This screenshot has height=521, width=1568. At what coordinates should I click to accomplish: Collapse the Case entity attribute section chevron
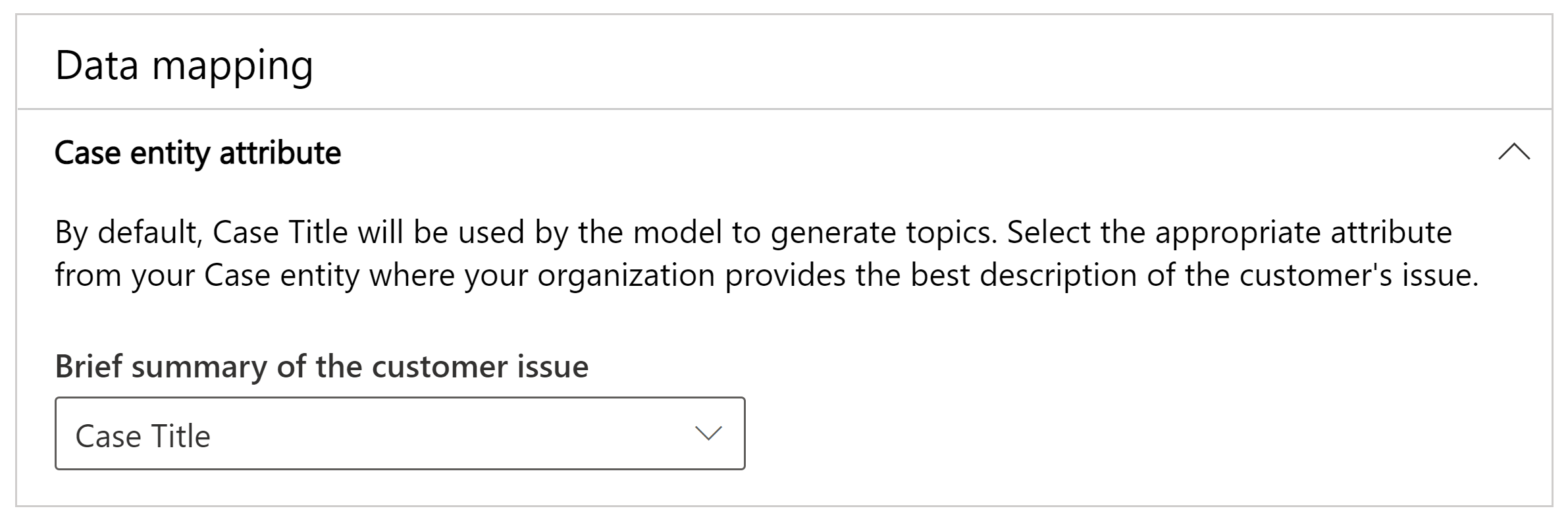point(1513,153)
